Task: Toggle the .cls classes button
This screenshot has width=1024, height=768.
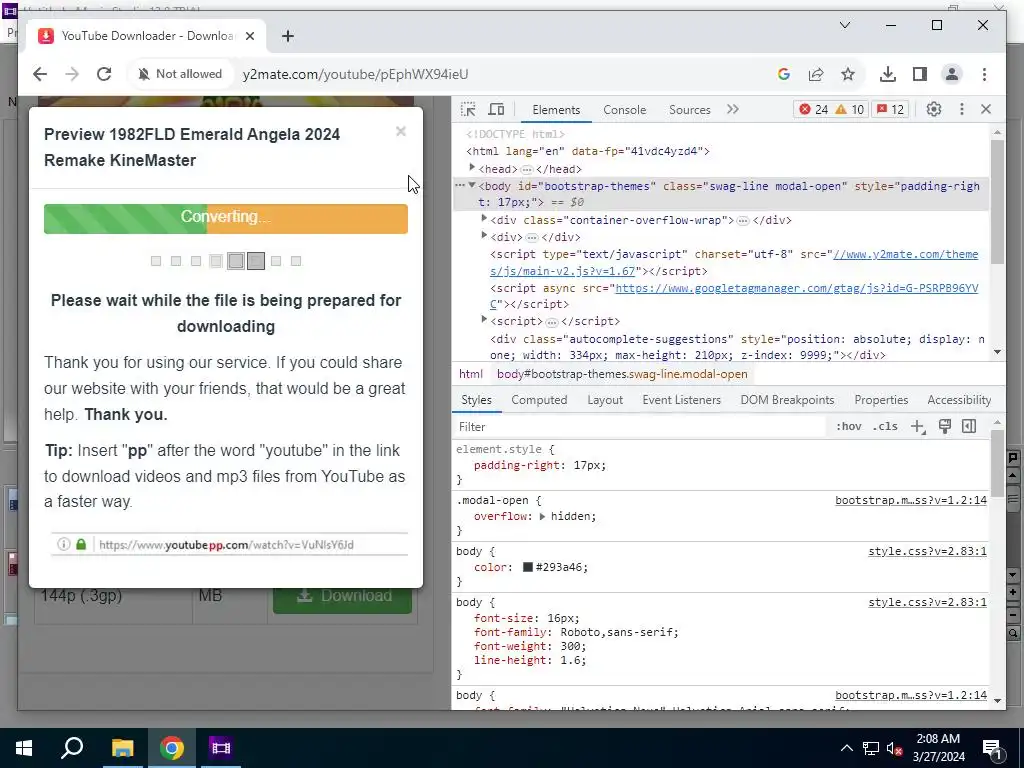Action: [885, 426]
